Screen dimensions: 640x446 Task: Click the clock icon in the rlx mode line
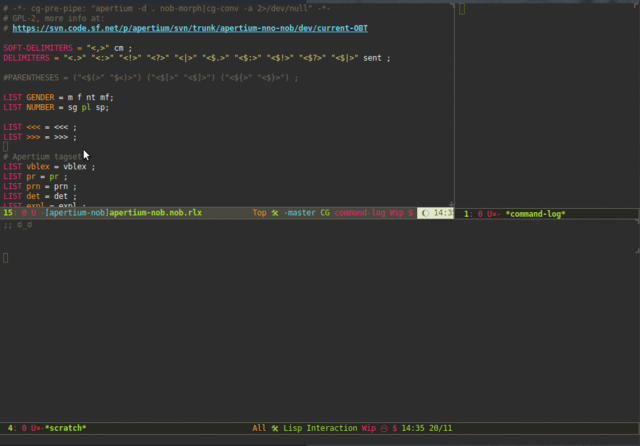424,213
